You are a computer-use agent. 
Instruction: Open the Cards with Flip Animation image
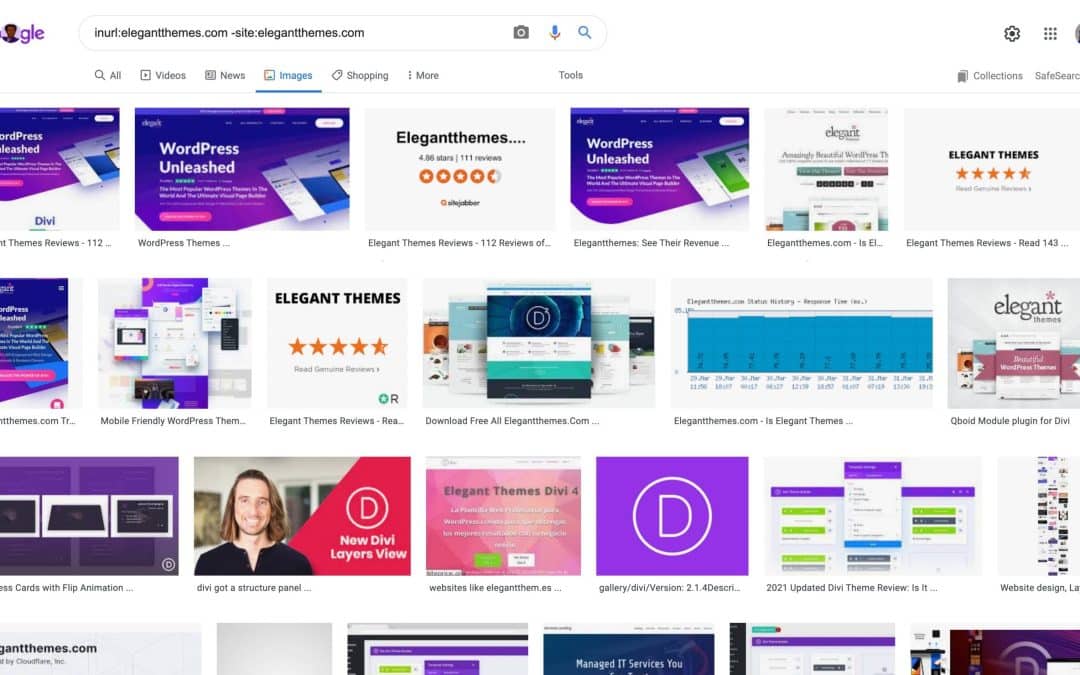coord(89,516)
